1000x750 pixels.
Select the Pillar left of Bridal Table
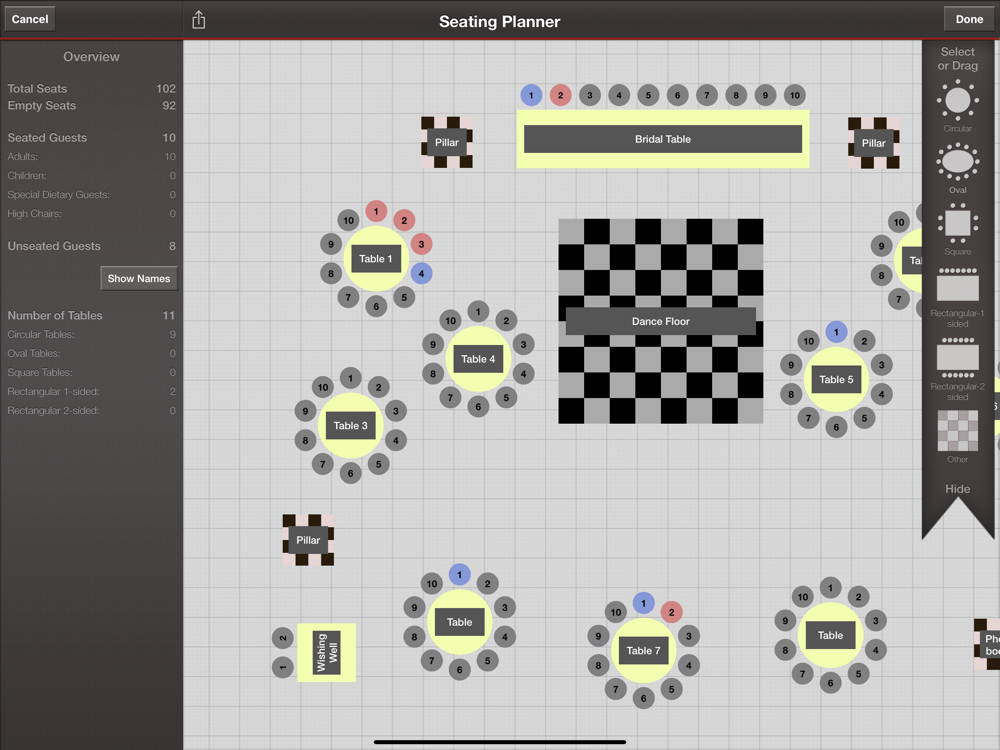point(446,142)
